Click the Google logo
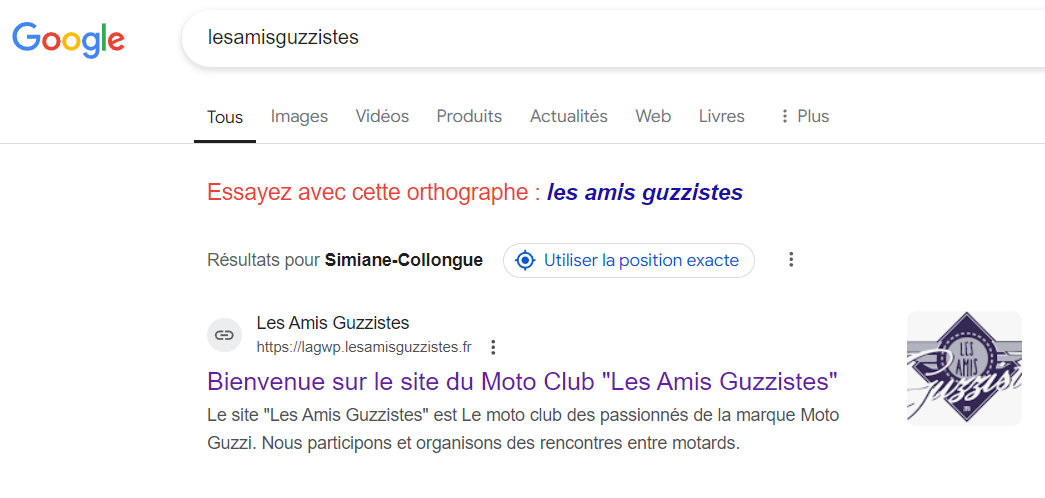The height and width of the screenshot is (498, 1045). [x=68, y=38]
